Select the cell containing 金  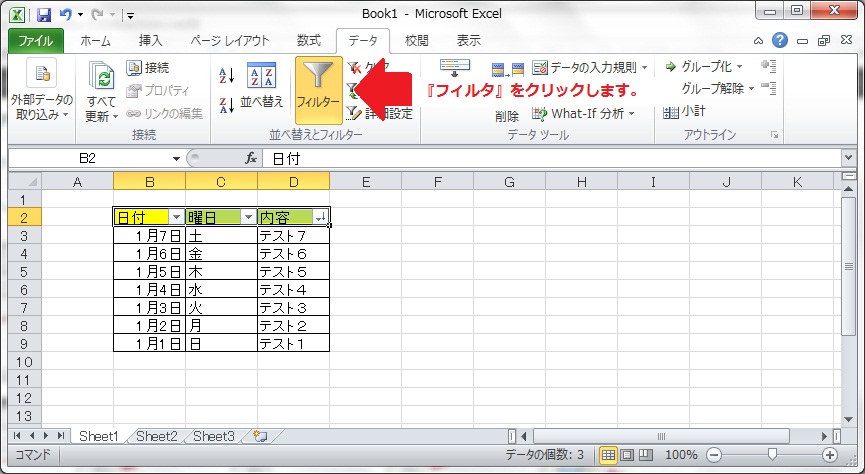pos(221,254)
